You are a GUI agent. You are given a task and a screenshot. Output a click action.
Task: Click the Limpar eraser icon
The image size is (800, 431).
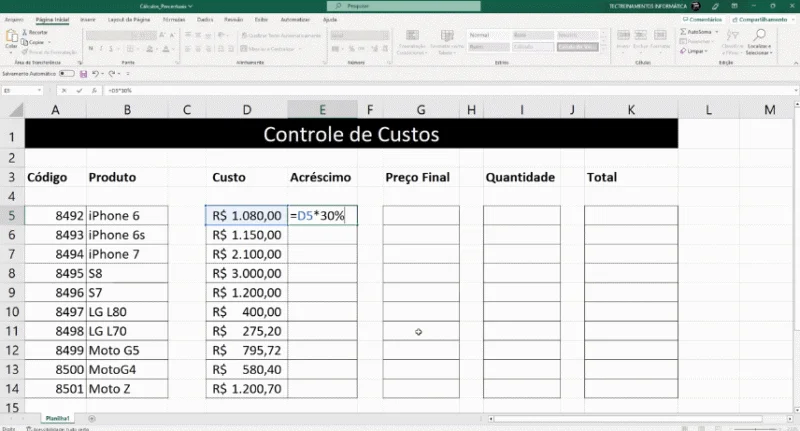click(x=683, y=51)
